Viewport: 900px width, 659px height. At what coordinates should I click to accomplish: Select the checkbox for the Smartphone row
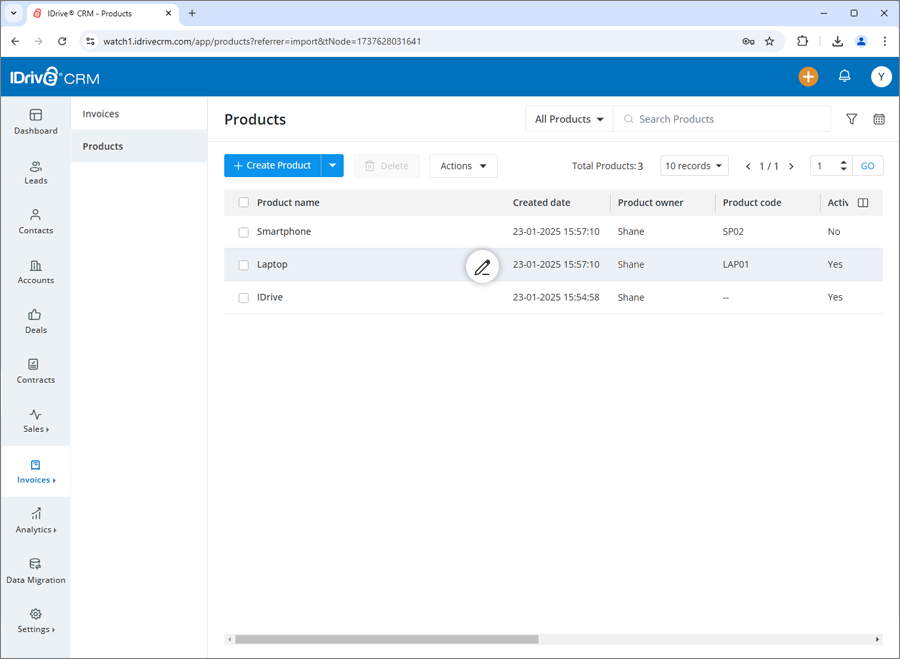243,231
